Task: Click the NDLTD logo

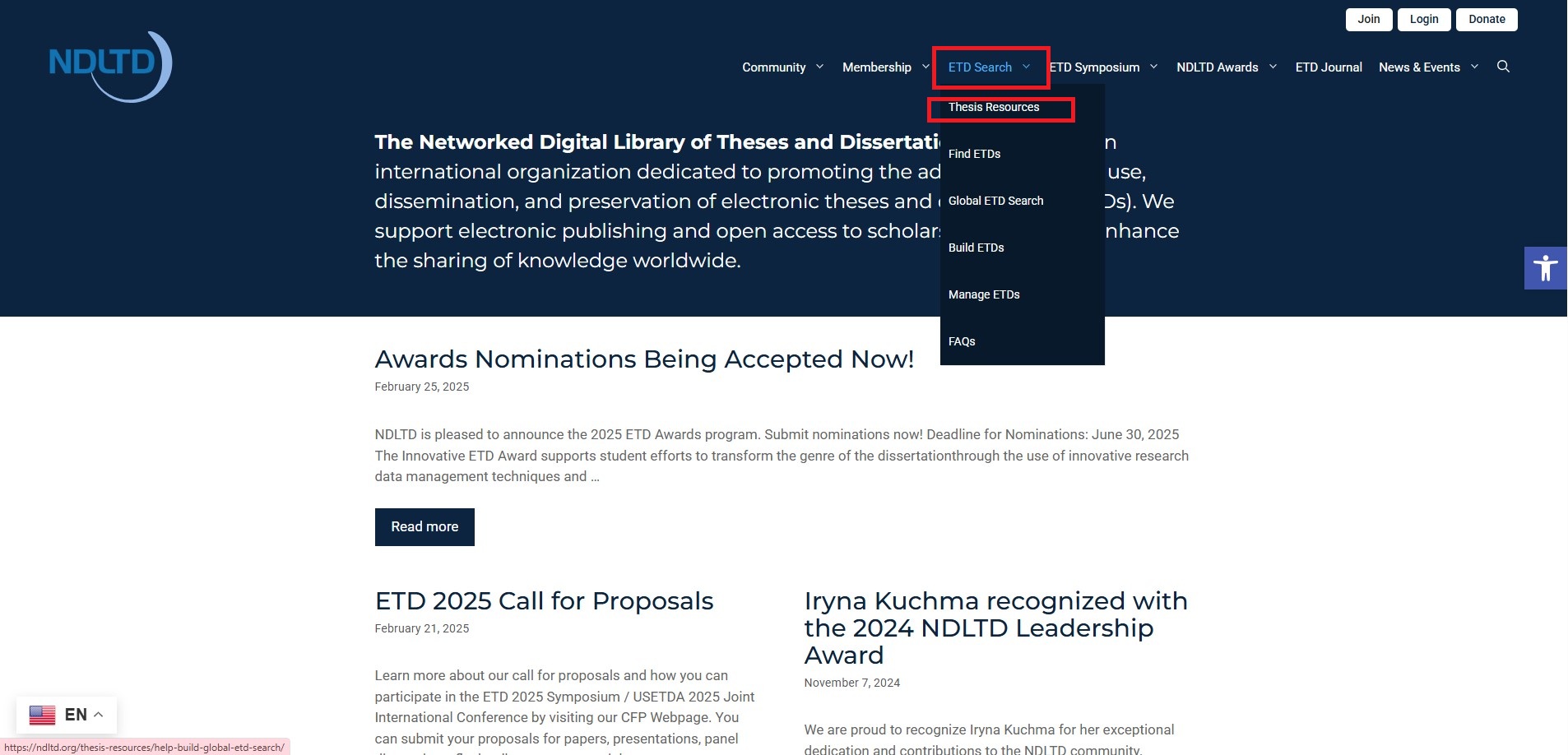Action: (110, 66)
